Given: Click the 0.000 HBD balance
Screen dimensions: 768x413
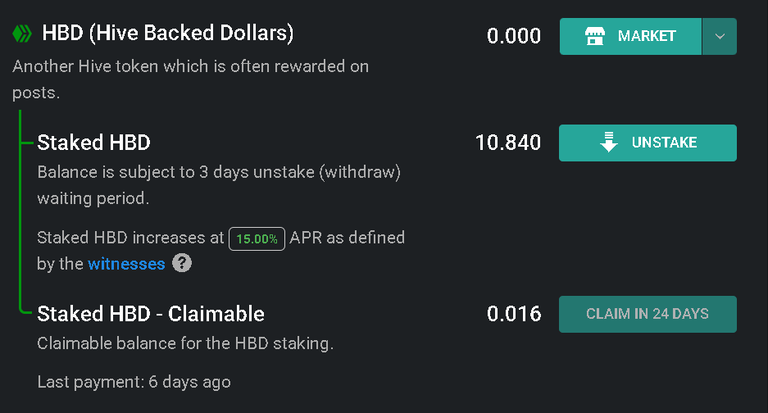Looking at the screenshot, I should (514, 36).
